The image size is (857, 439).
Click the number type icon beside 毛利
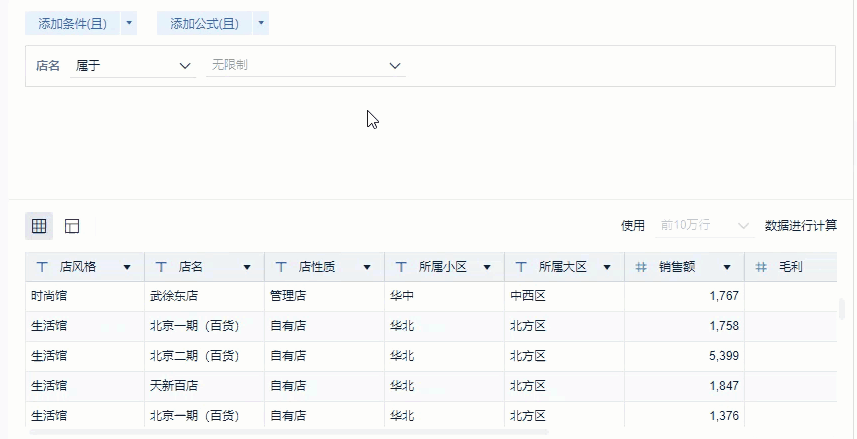[x=761, y=267]
